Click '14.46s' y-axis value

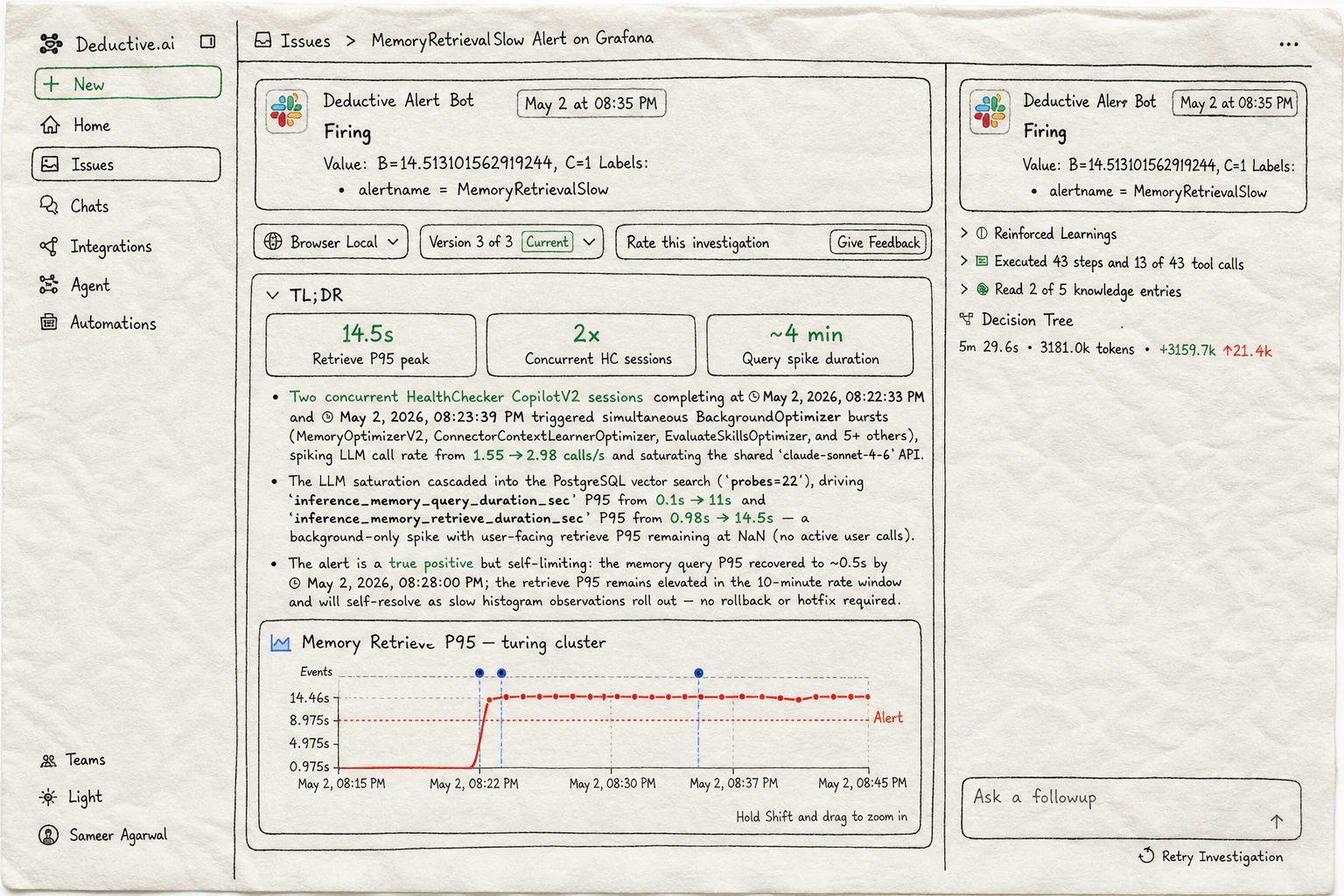(x=309, y=697)
